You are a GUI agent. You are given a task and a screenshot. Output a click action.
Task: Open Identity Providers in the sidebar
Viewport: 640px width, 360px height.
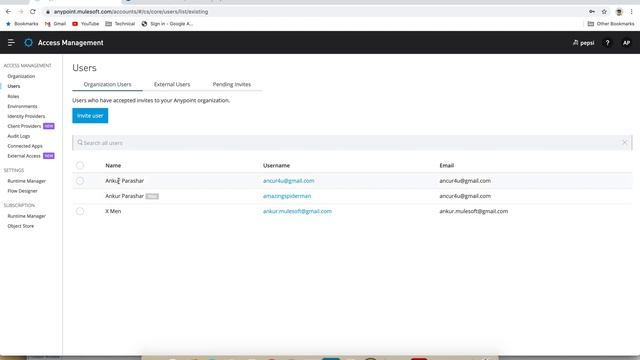(x=26, y=116)
